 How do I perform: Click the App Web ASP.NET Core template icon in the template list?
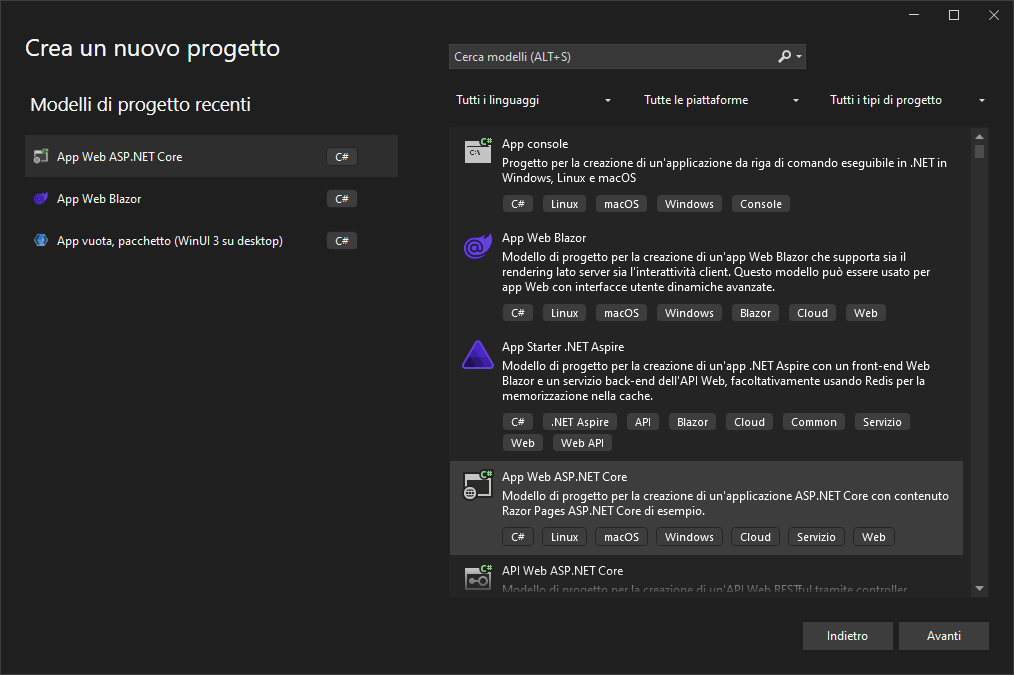tap(478, 486)
